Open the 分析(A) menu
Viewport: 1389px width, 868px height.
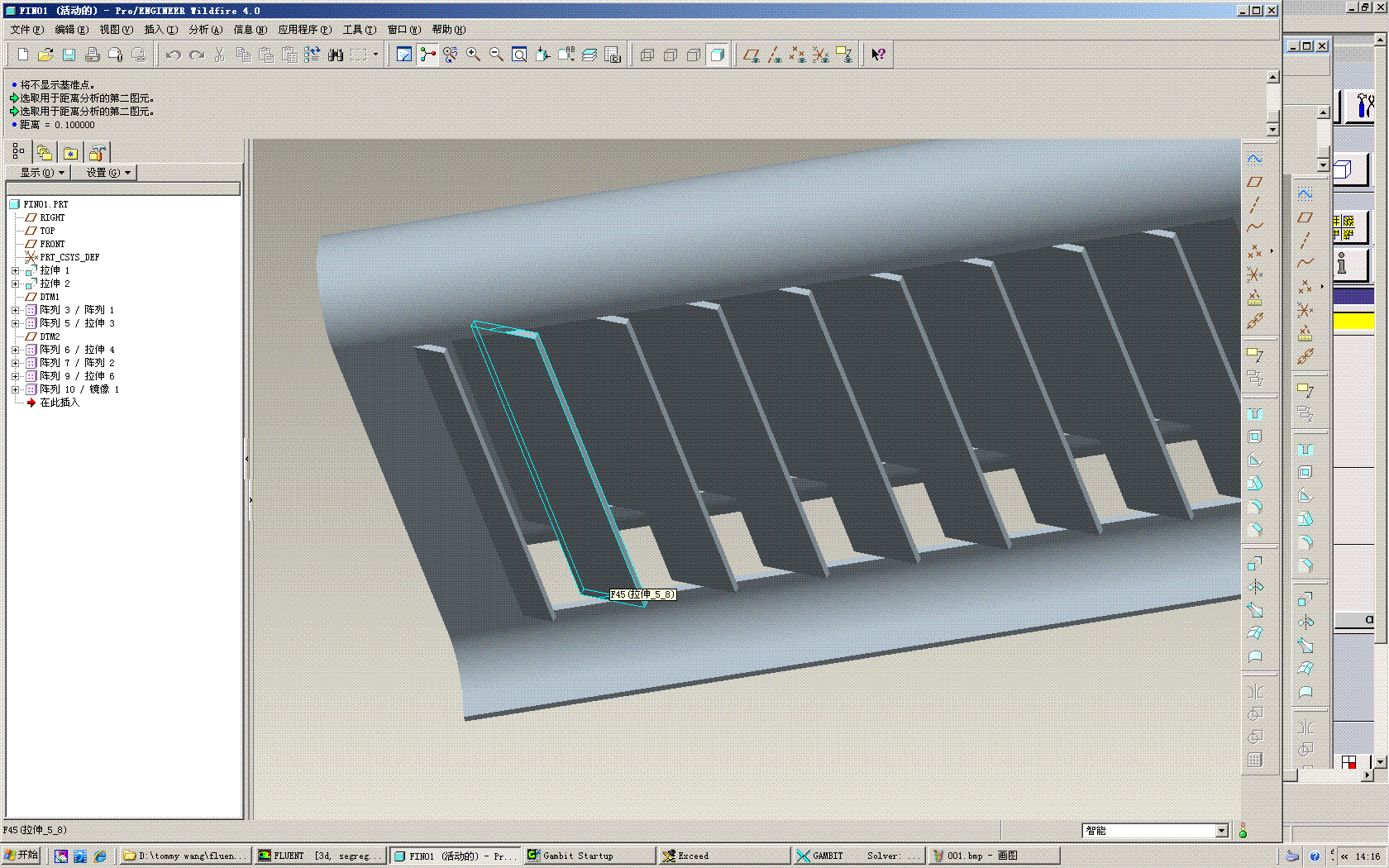tap(205, 30)
